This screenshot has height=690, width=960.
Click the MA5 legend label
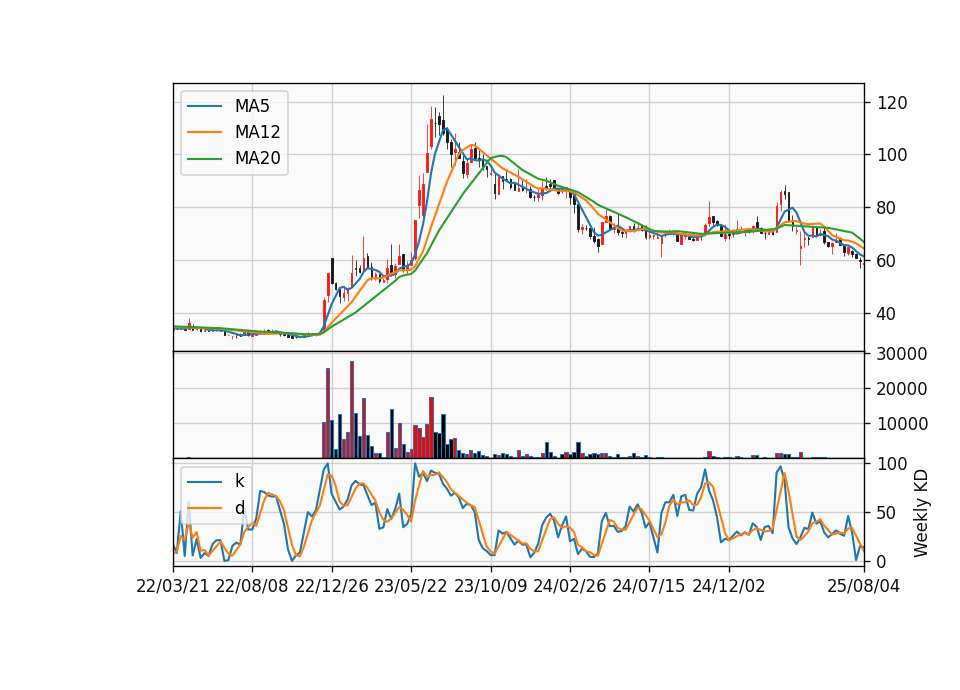252,106
